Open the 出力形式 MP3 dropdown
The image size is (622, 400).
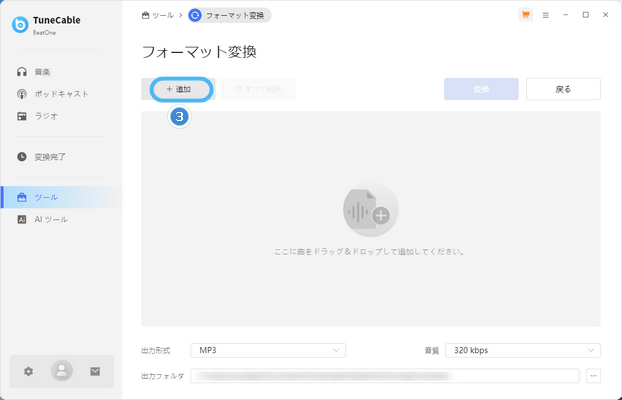point(268,350)
